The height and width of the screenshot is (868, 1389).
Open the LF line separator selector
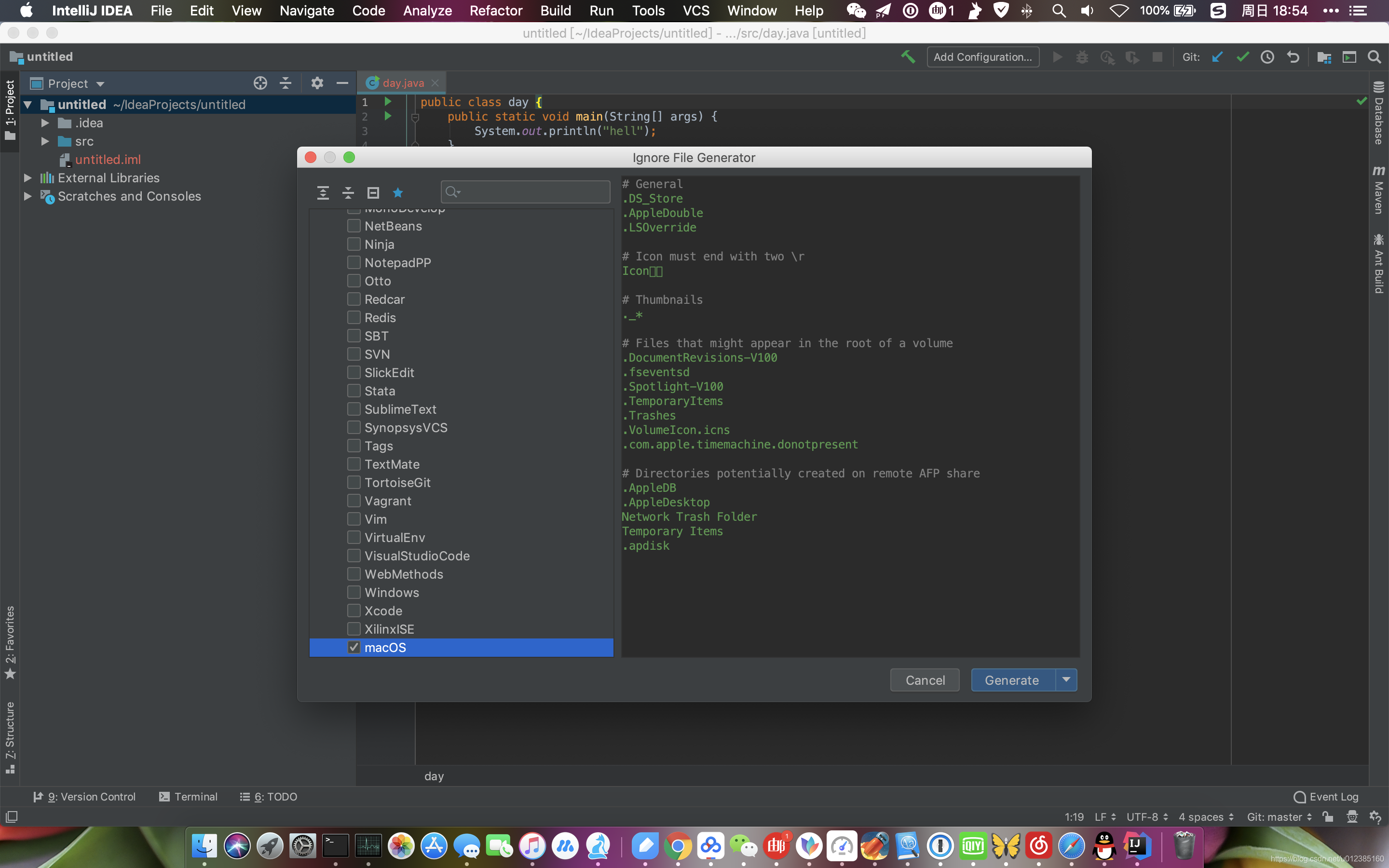(x=1105, y=817)
